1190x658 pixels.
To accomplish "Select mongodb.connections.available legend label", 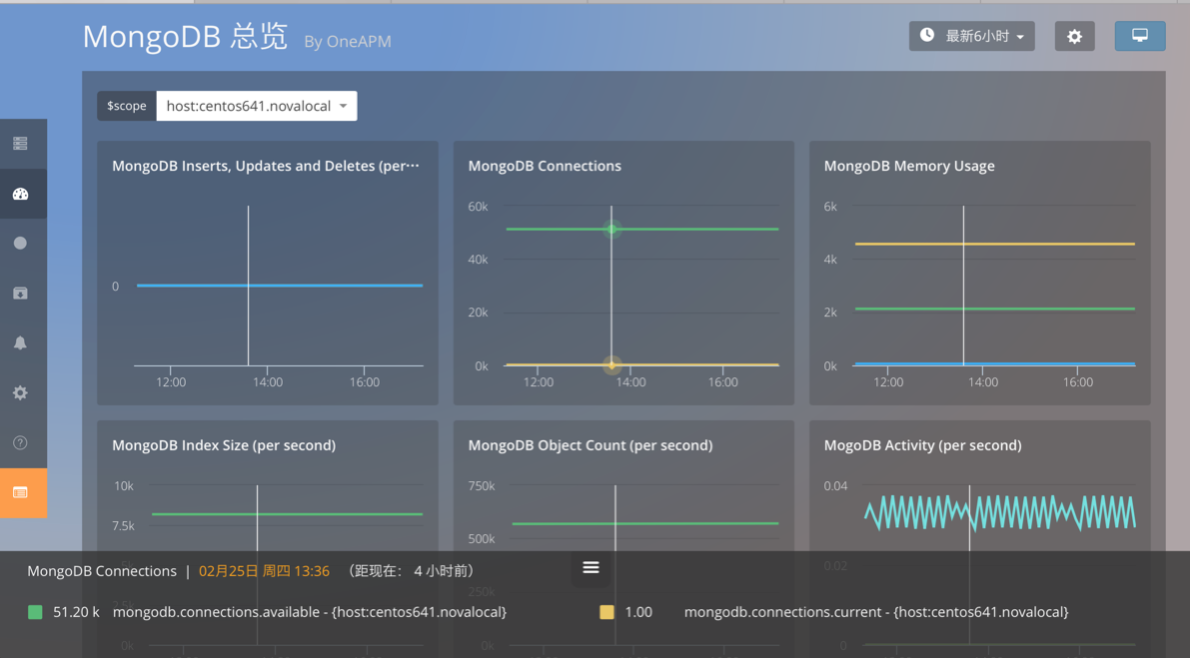I will pos(309,612).
